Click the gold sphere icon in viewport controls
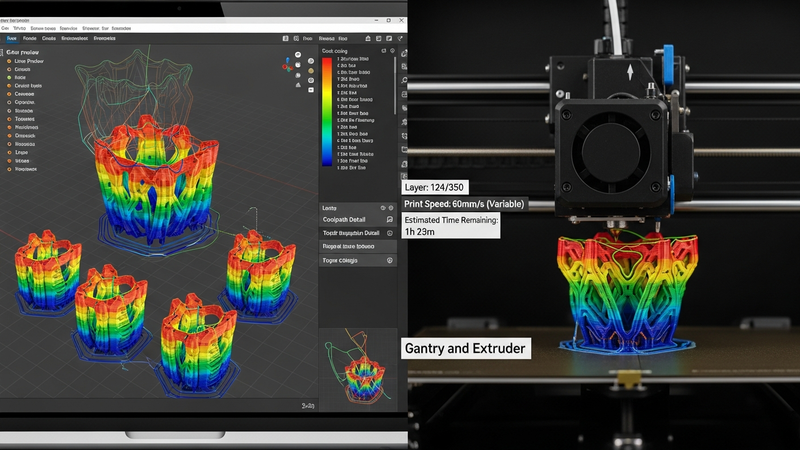The width and height of the screenshot is (800, 450). (x=311, y=70)
